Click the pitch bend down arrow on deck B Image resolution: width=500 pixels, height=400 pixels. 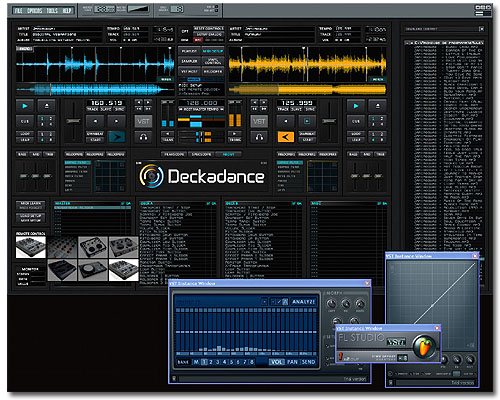(x=286, y=122)
